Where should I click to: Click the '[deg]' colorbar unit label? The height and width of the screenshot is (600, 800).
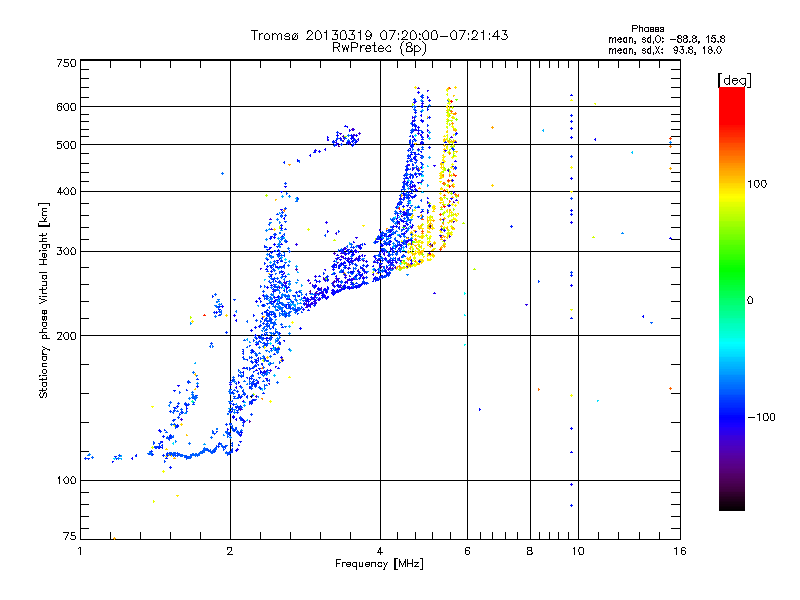(734, 80)
